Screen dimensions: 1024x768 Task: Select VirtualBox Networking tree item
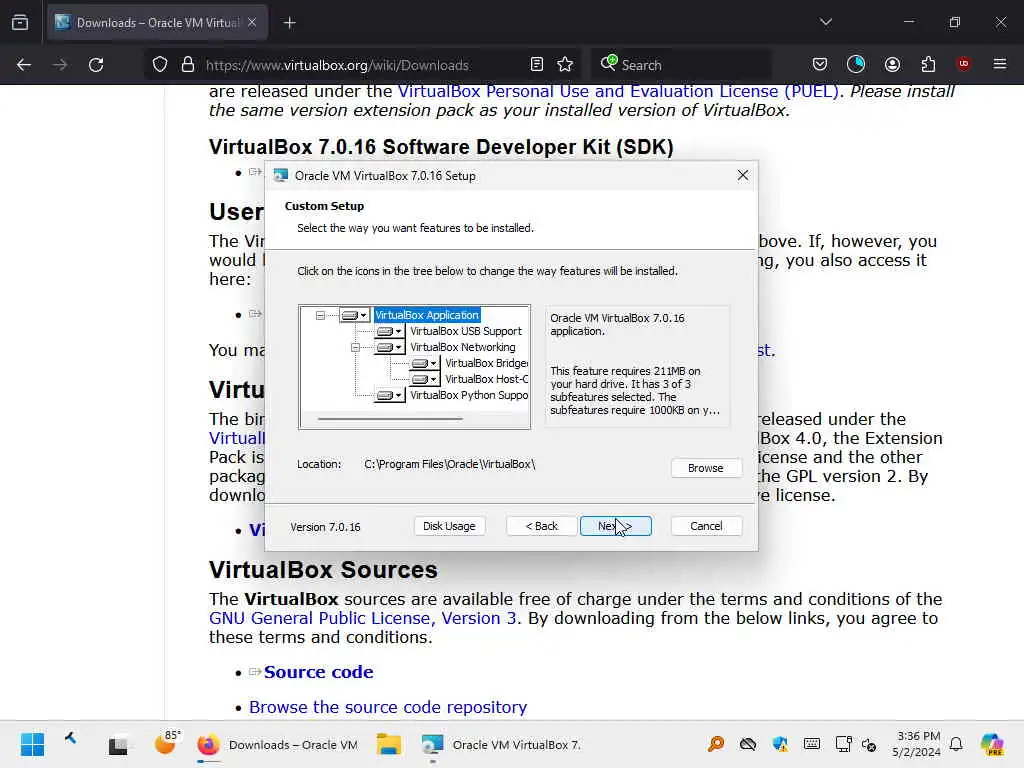pyautogui.click(x=462, y=347)
